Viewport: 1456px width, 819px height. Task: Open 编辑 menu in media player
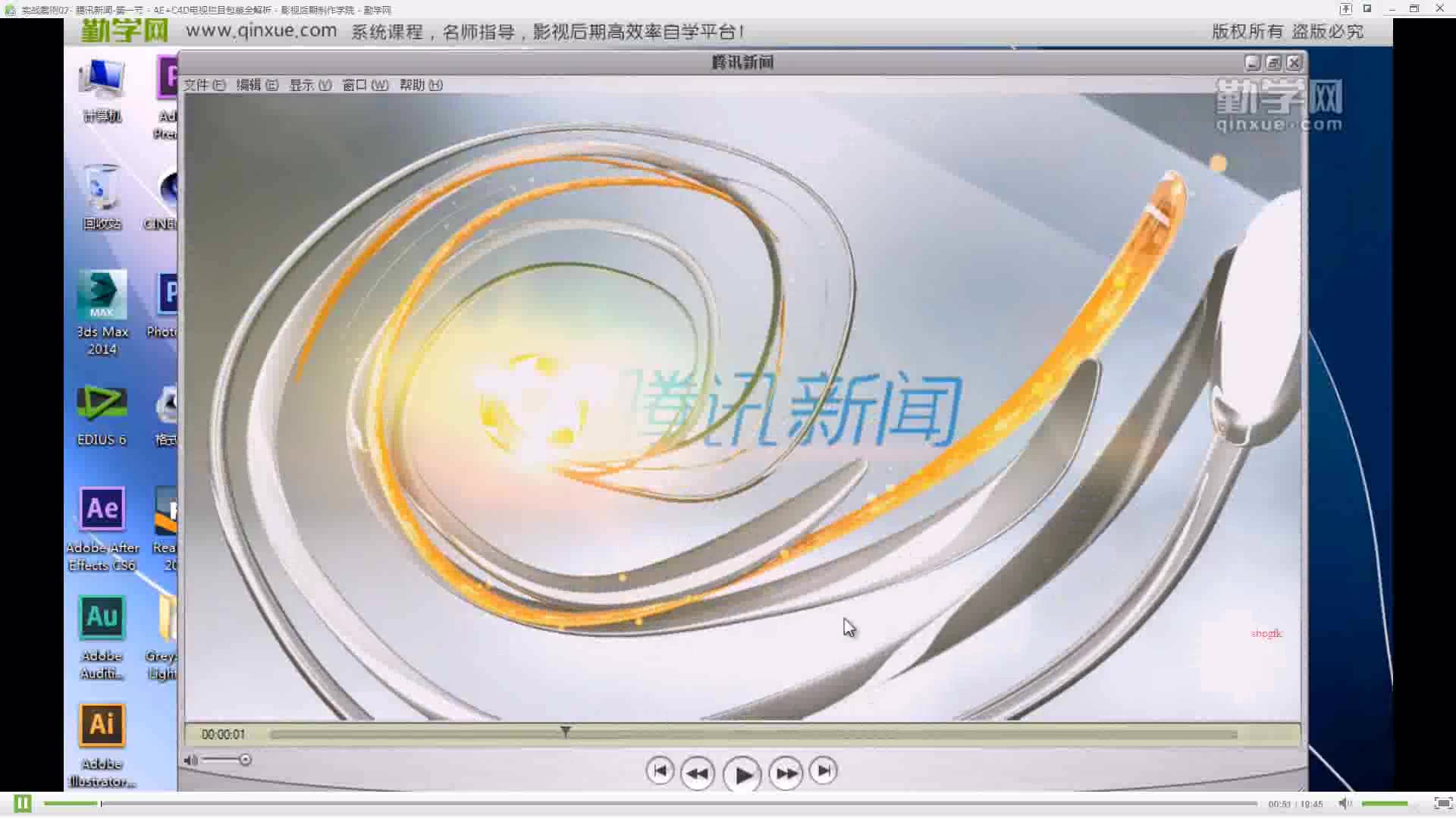(x=254, y=84)
